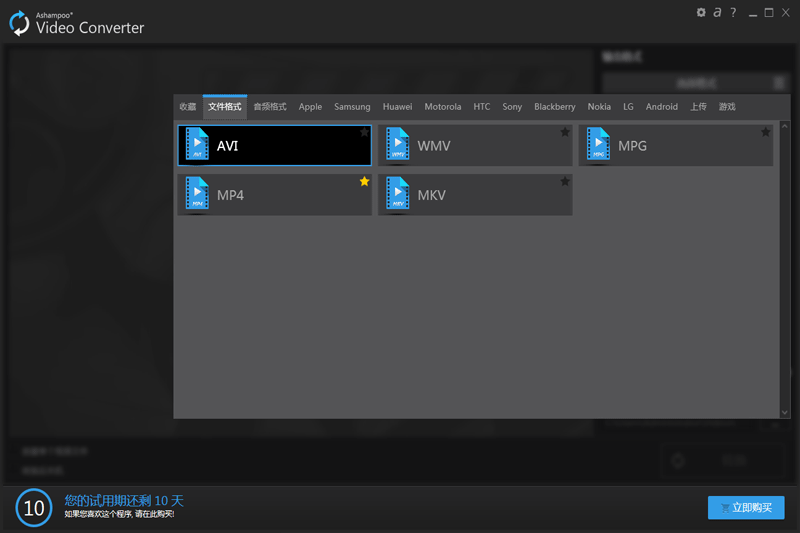The width and height of the screenshot is (800, 533).
Task: Open the 上传 upload tab
Action: pos(698,107)
